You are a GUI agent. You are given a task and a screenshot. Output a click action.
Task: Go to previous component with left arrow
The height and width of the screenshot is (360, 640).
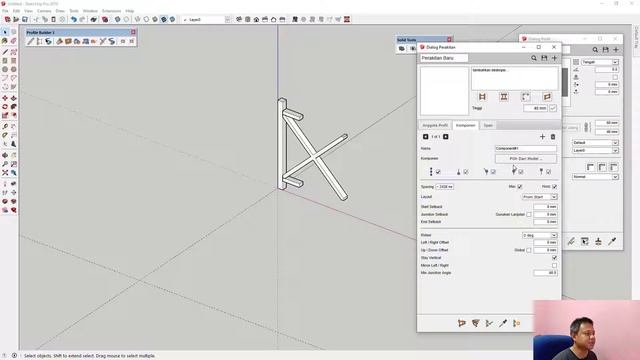pyautogui.click(x=425, y=136)
